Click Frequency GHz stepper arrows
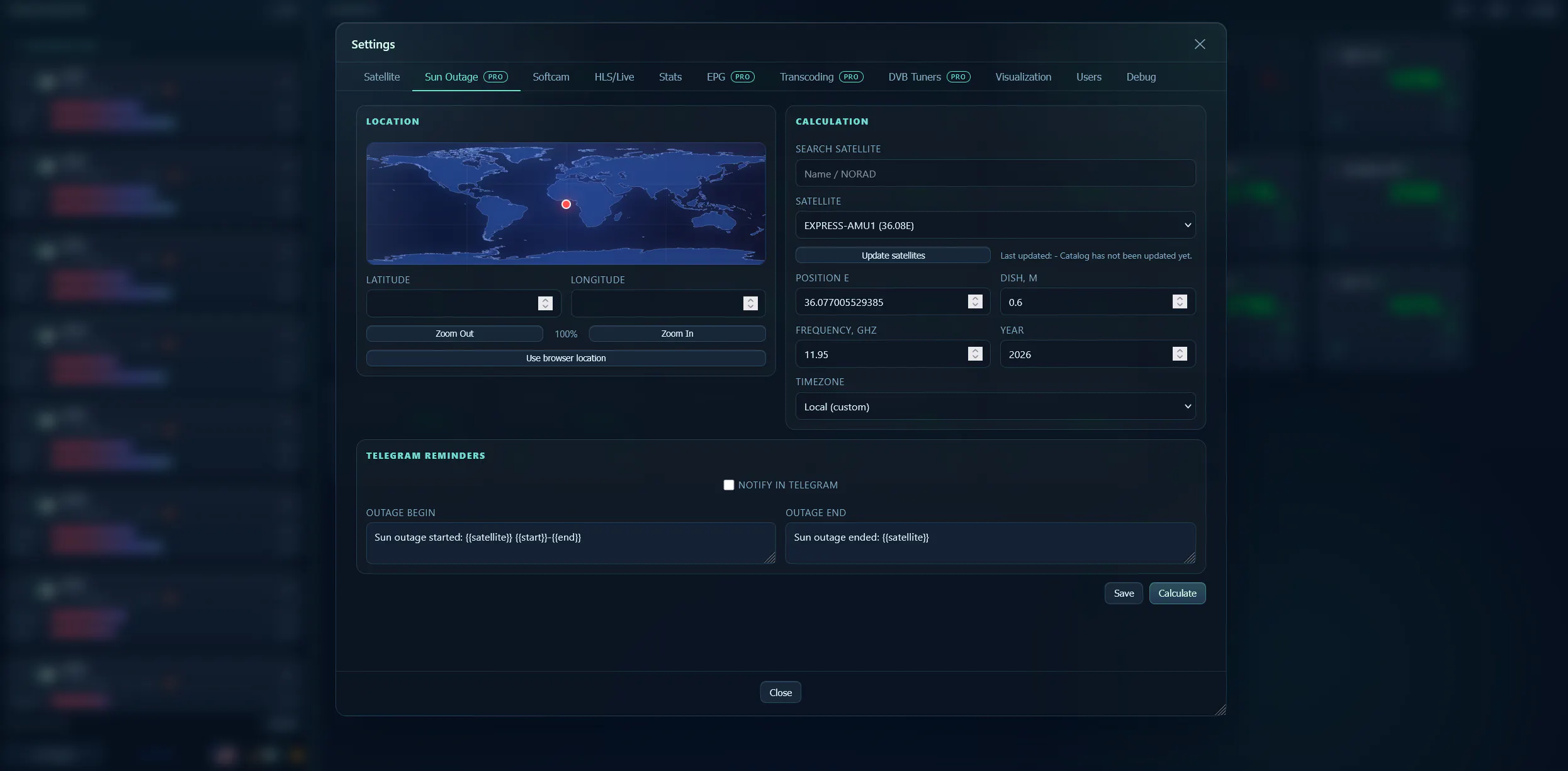Screen dimensions: 1568x771 point(975,354)
